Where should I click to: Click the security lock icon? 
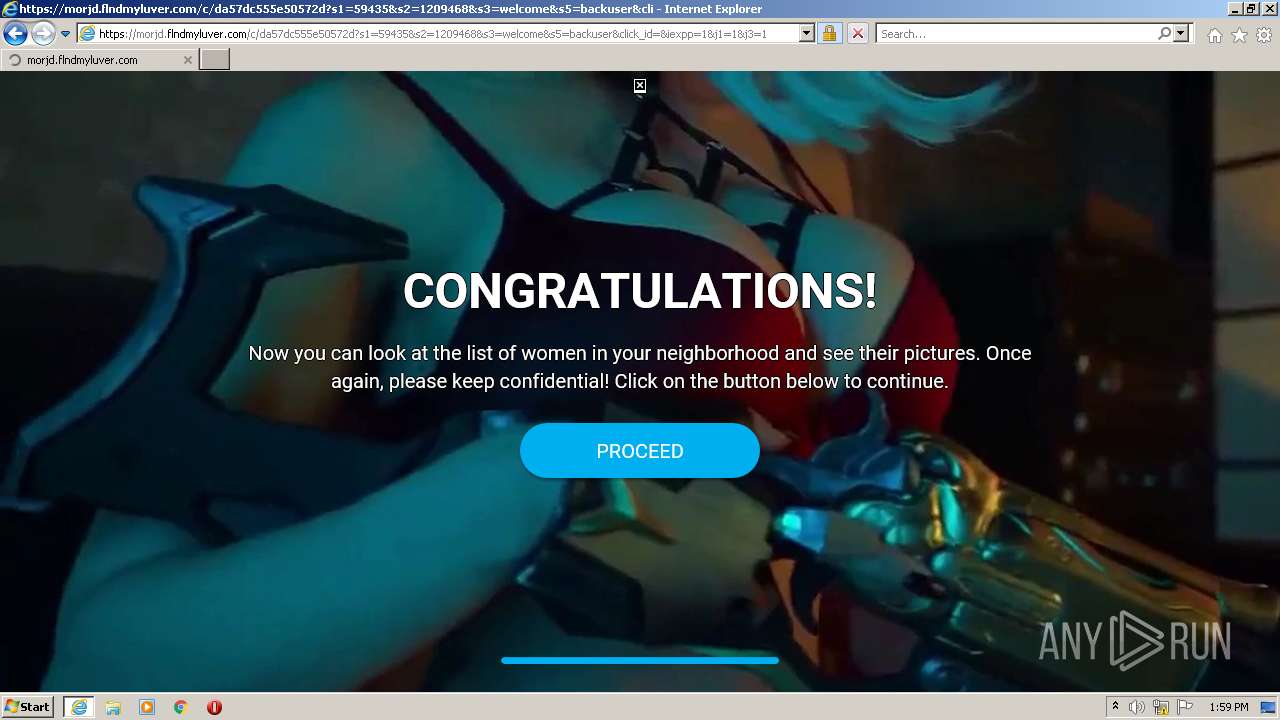pyautogui.click(x=829, y=34)
